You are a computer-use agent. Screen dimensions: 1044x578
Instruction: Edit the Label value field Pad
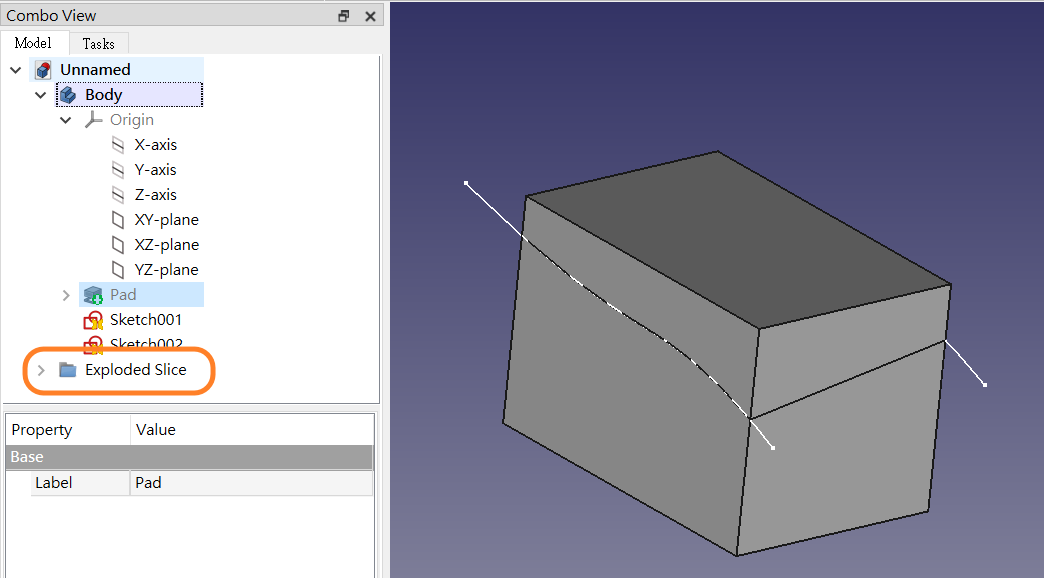[x=252, y=483]
